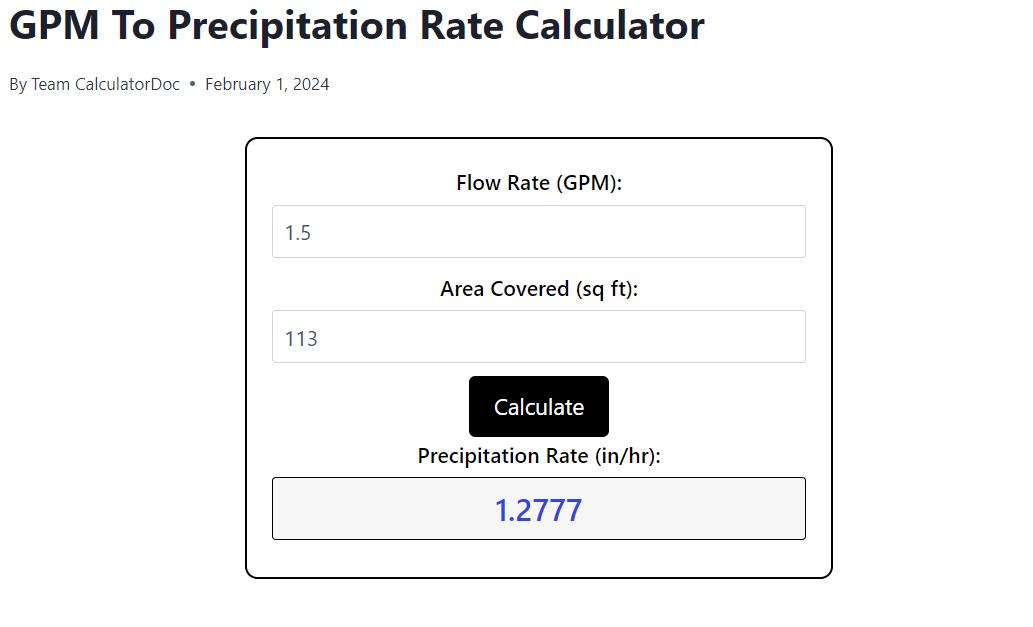Click the Precipitation Rate (in/hr) label
Screen dimensions: 1033x627
tap(538, 456)
